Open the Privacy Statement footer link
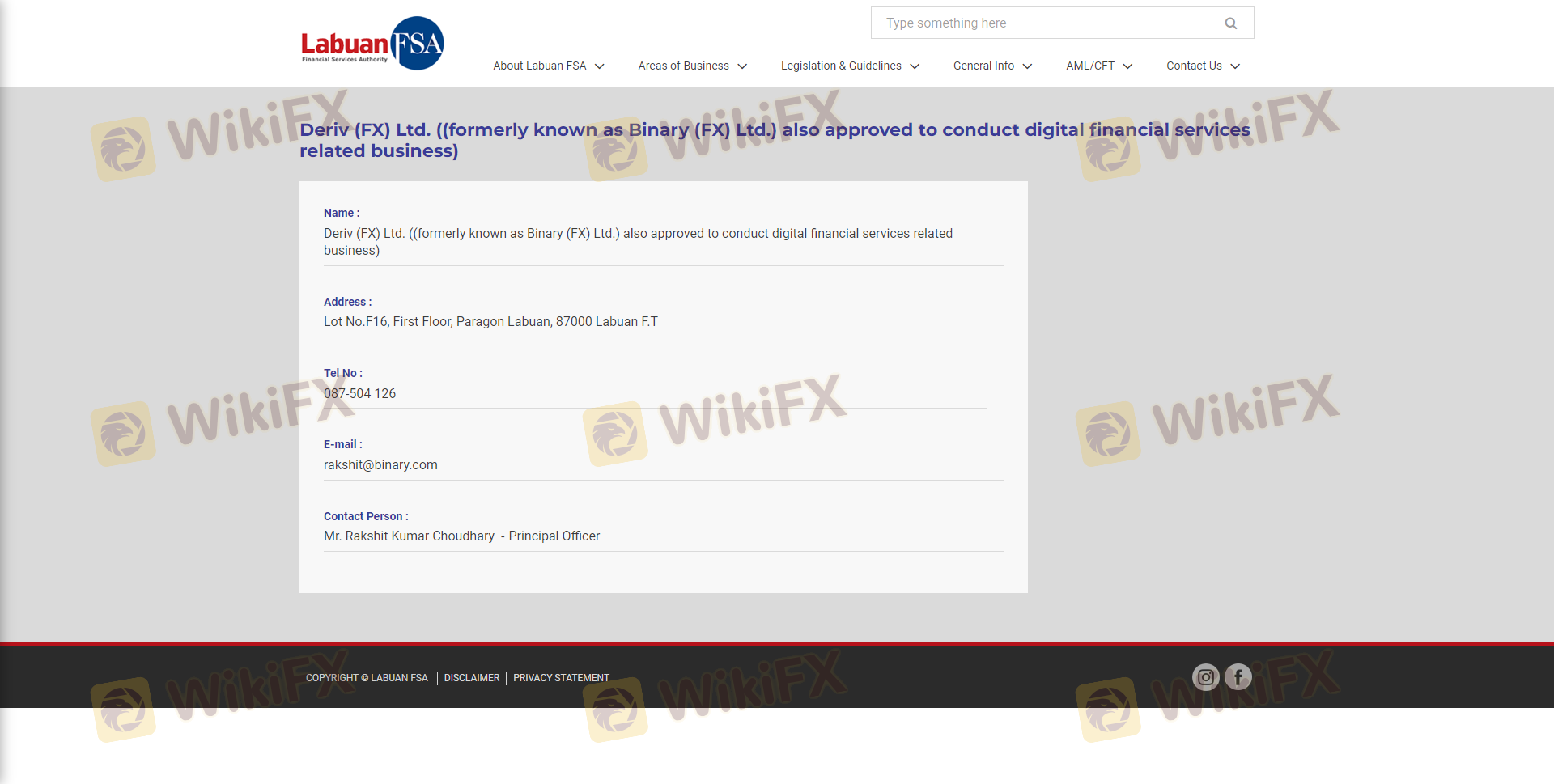 tap(561, 678)
